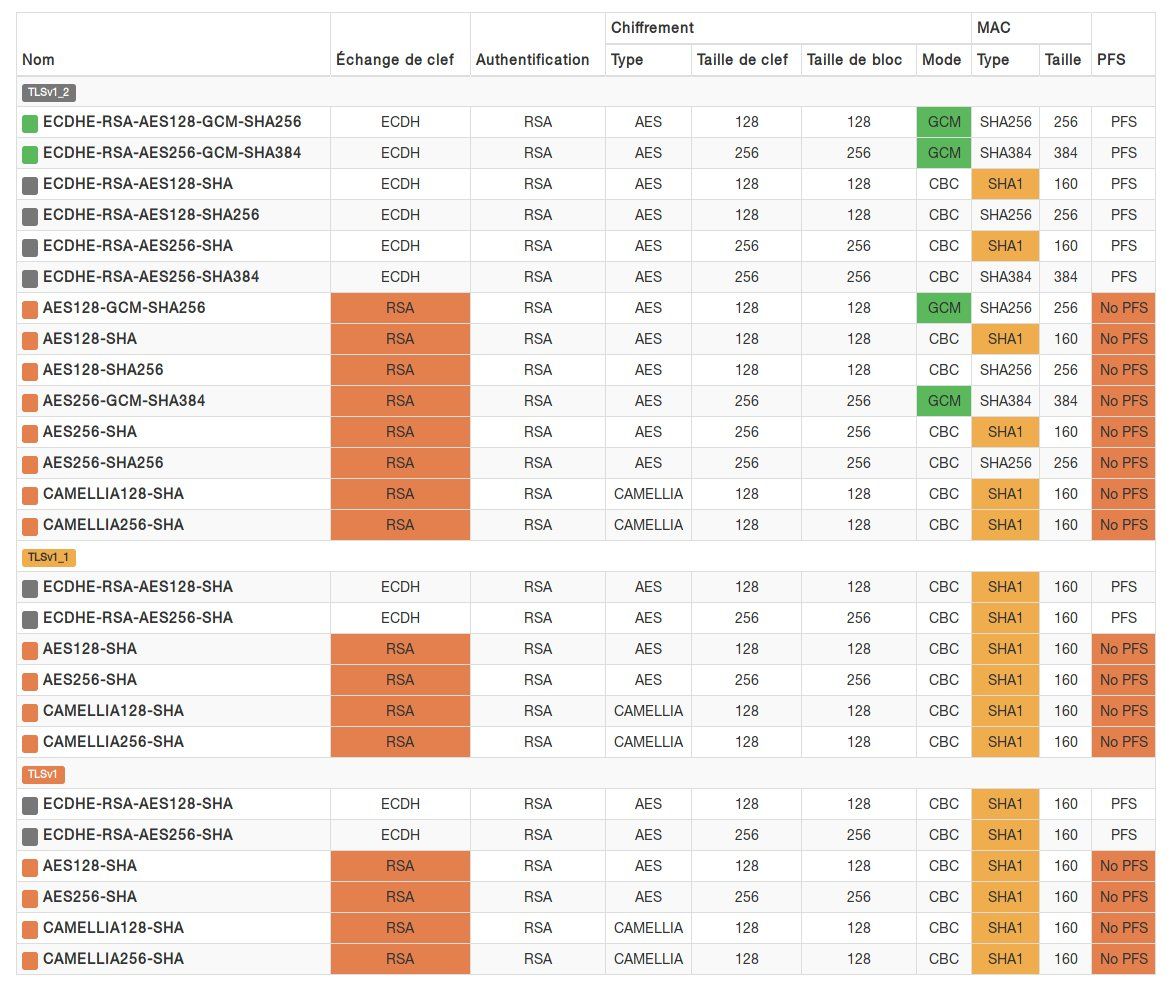Select gray square next to ECDHE-RSA-AES128-SHA256
This screenshot has height=988, width=1170.
(x=30, y=216)
